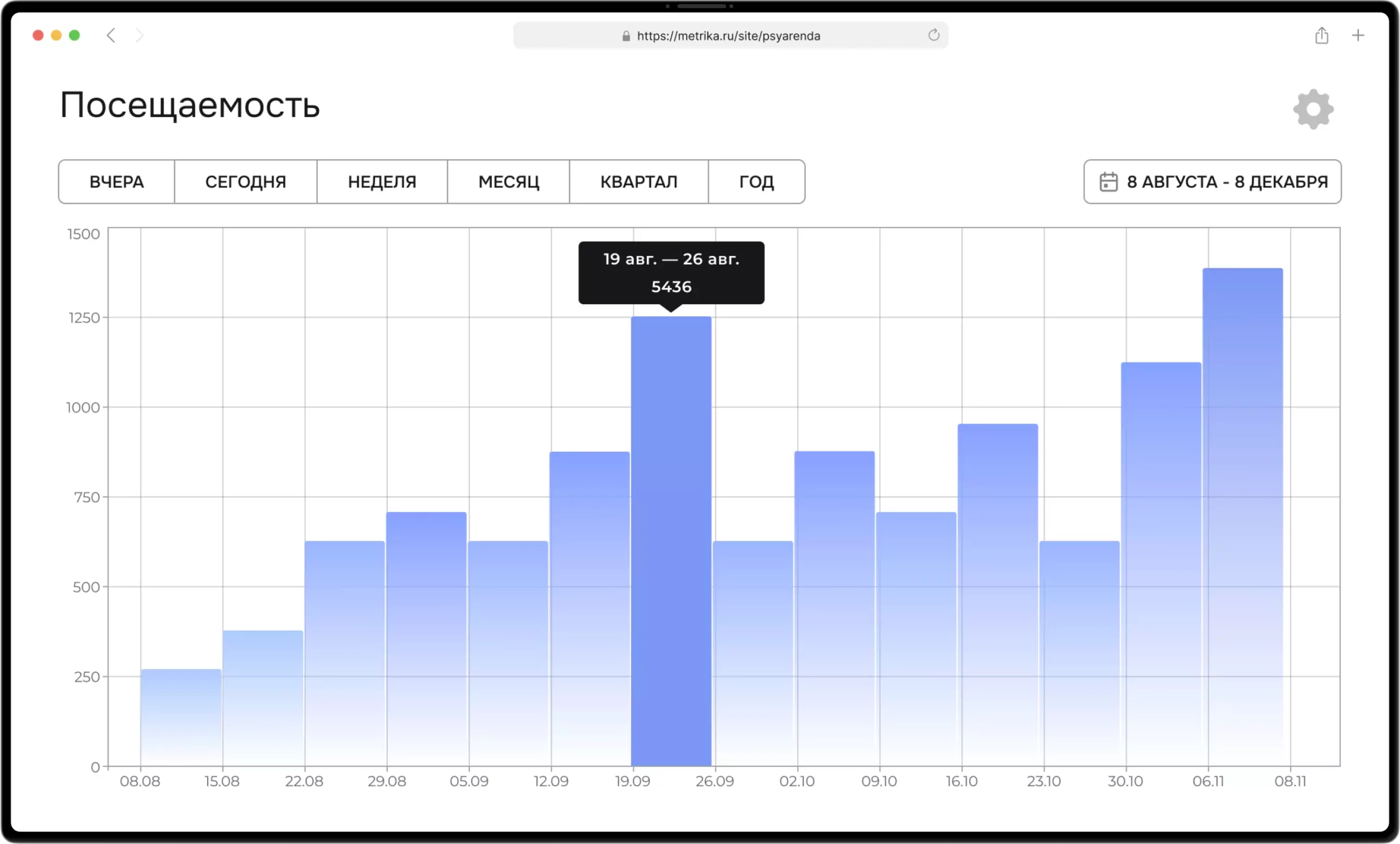
Task: Click the calendar icon in date range
Action: (1109, 182)
